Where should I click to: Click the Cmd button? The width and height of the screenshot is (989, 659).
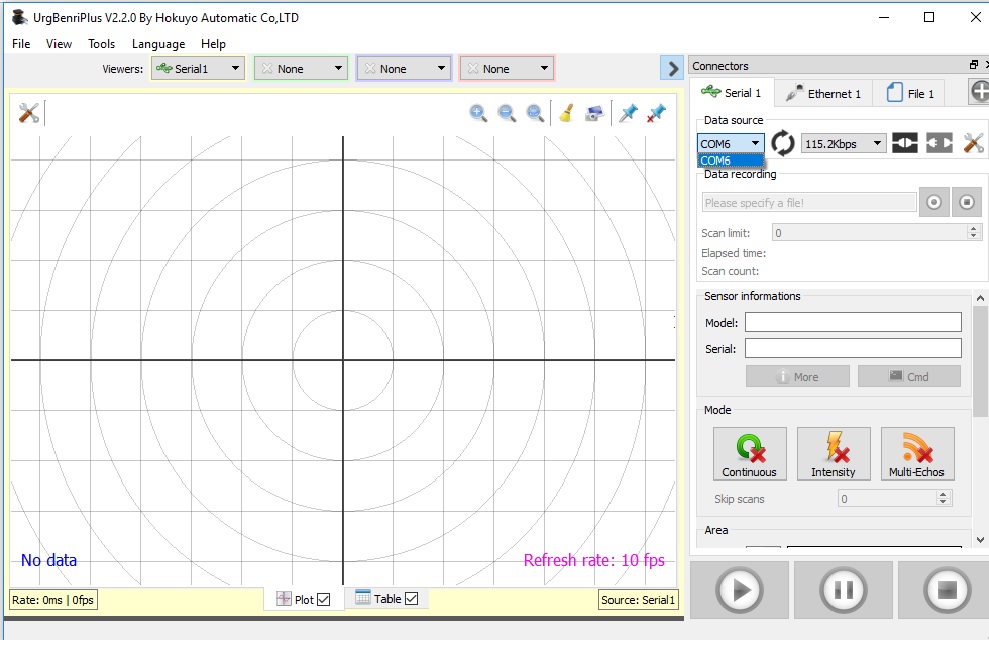909,376
